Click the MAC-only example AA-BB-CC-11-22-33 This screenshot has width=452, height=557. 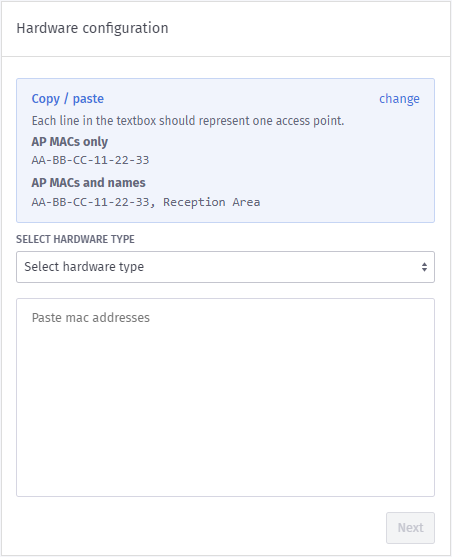pos(90,160)
